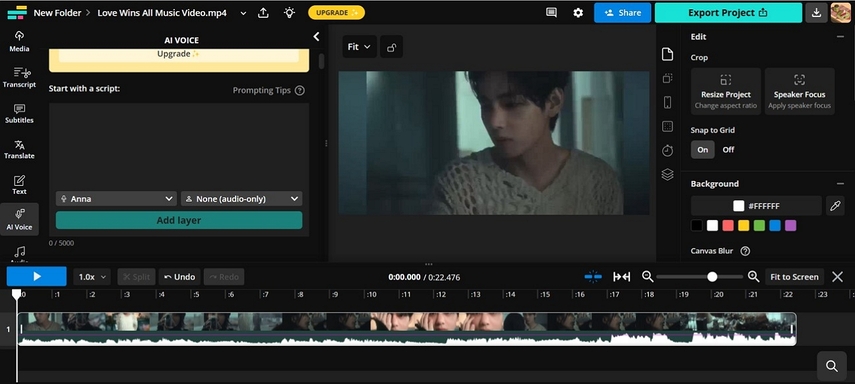855x384 pixels.
Task: Zoom in the timeline with plus magnifier
Action: (754, 277)
